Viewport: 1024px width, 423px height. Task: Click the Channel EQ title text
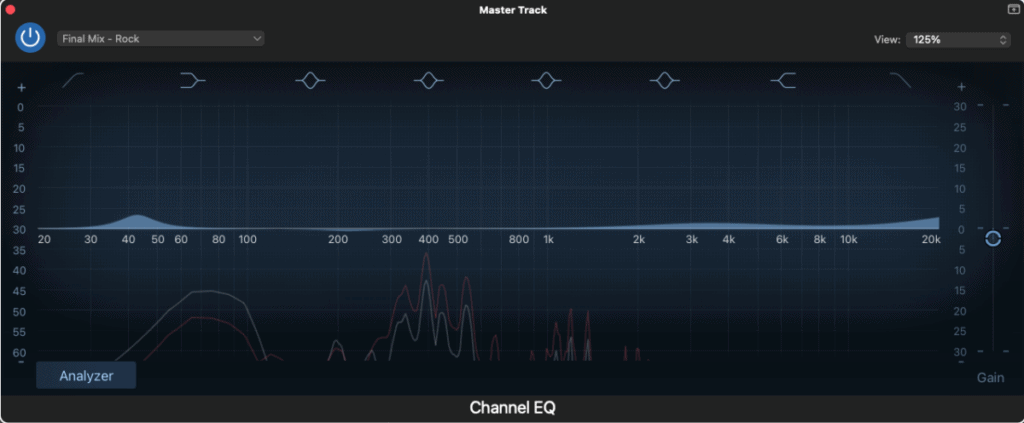(x=513, y=408)
